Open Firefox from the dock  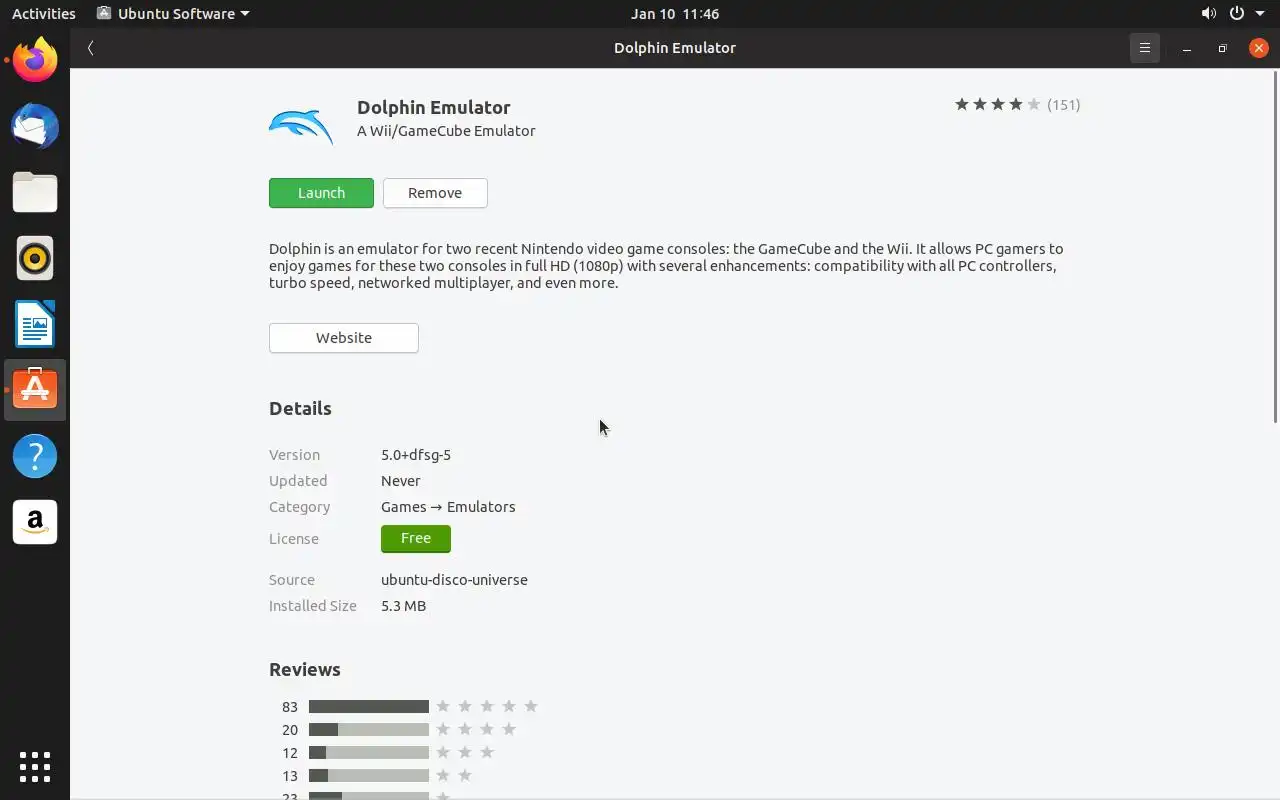click(35, 60)
